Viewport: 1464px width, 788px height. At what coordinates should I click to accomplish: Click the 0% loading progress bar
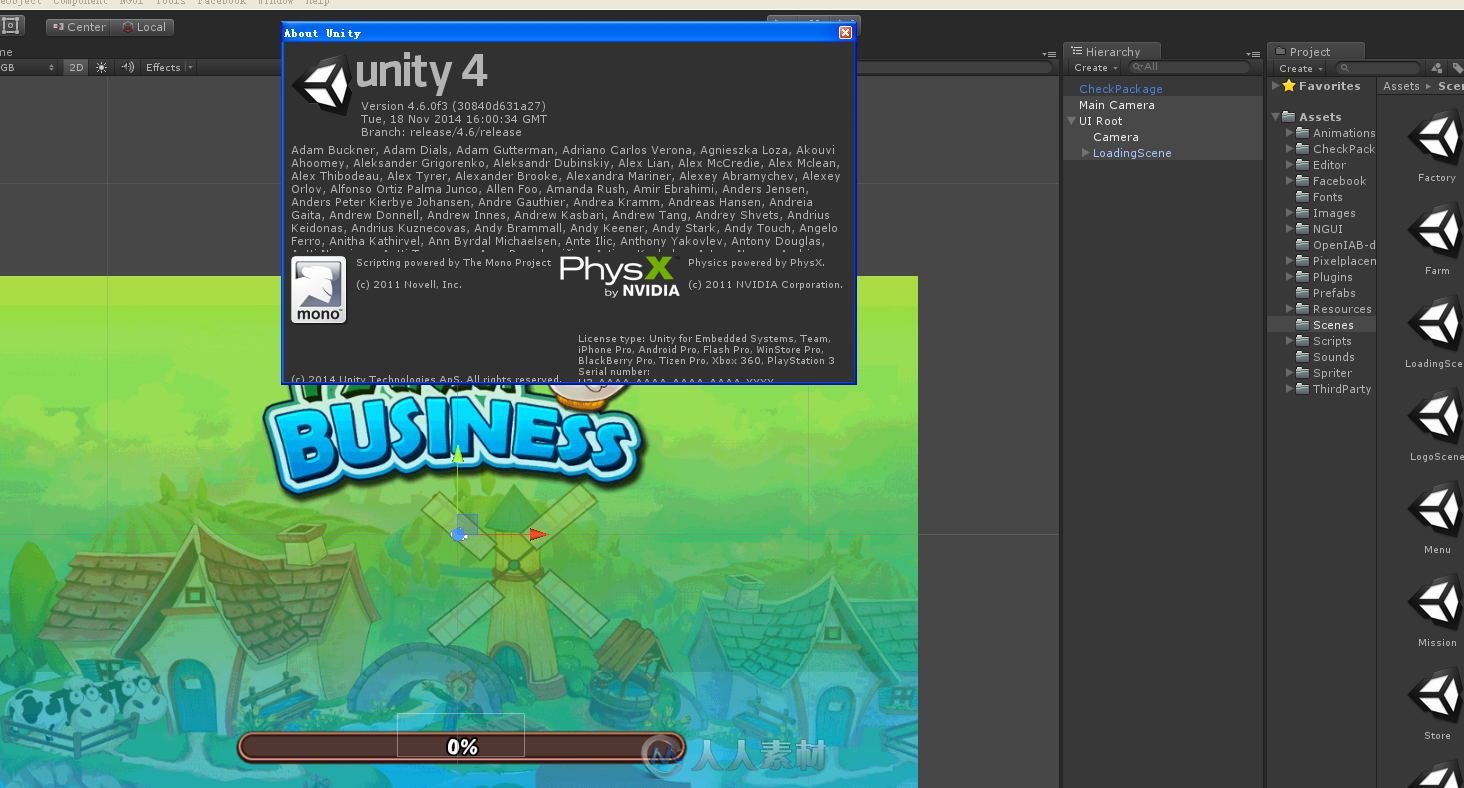pyautogui.click(x=461, y=747)
